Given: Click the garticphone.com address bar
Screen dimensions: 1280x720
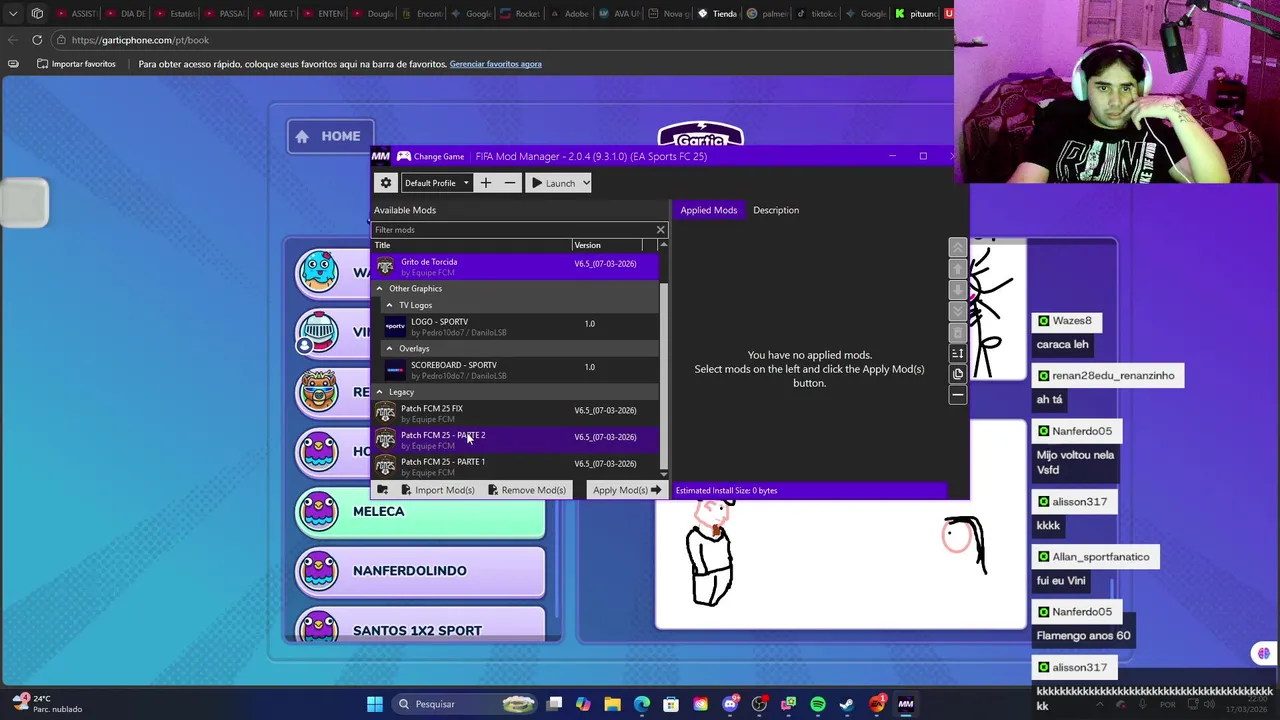Looking at the screenshot, I should [500, 40].
